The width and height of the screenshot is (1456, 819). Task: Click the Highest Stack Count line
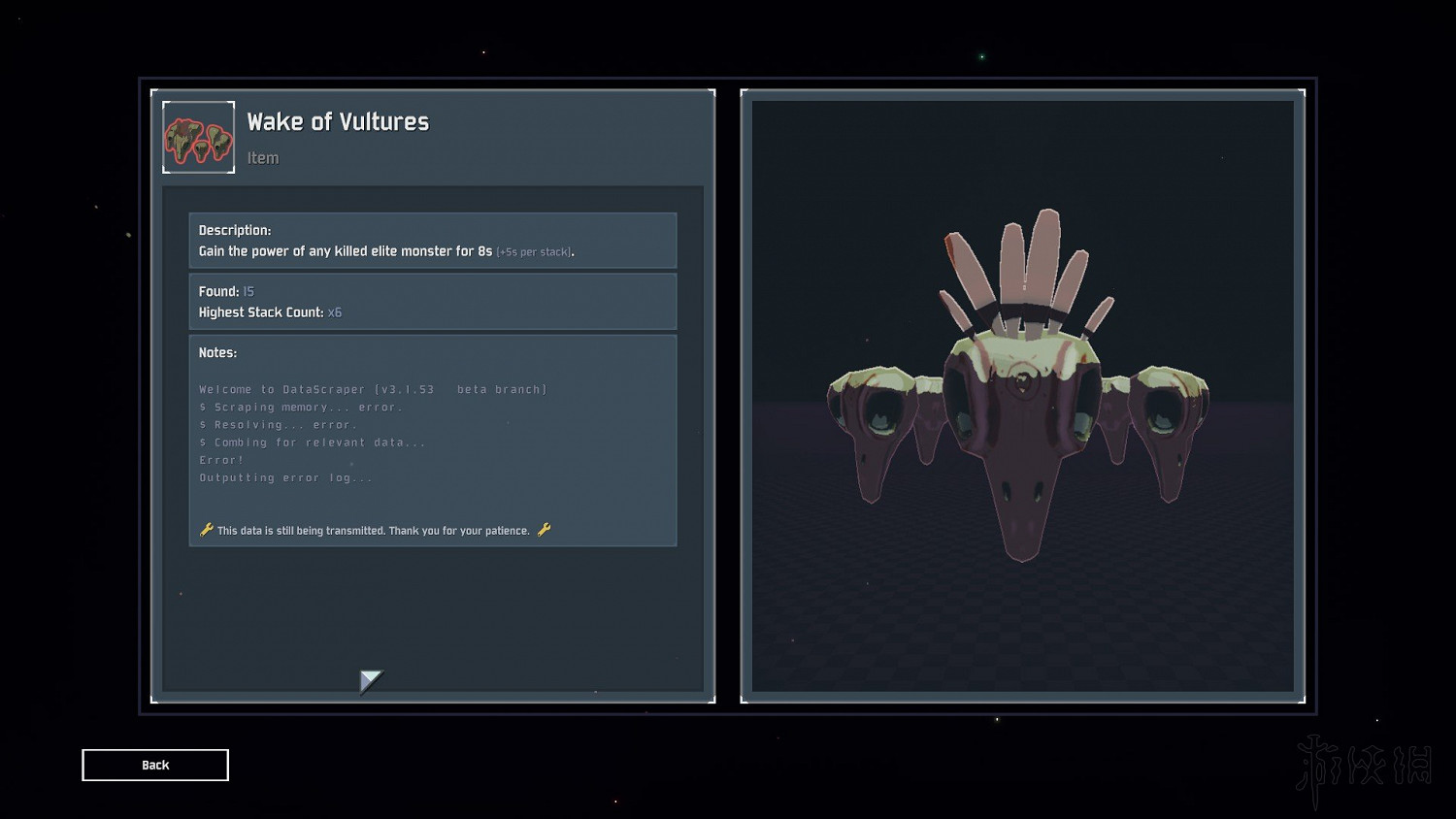coord(270,312)
